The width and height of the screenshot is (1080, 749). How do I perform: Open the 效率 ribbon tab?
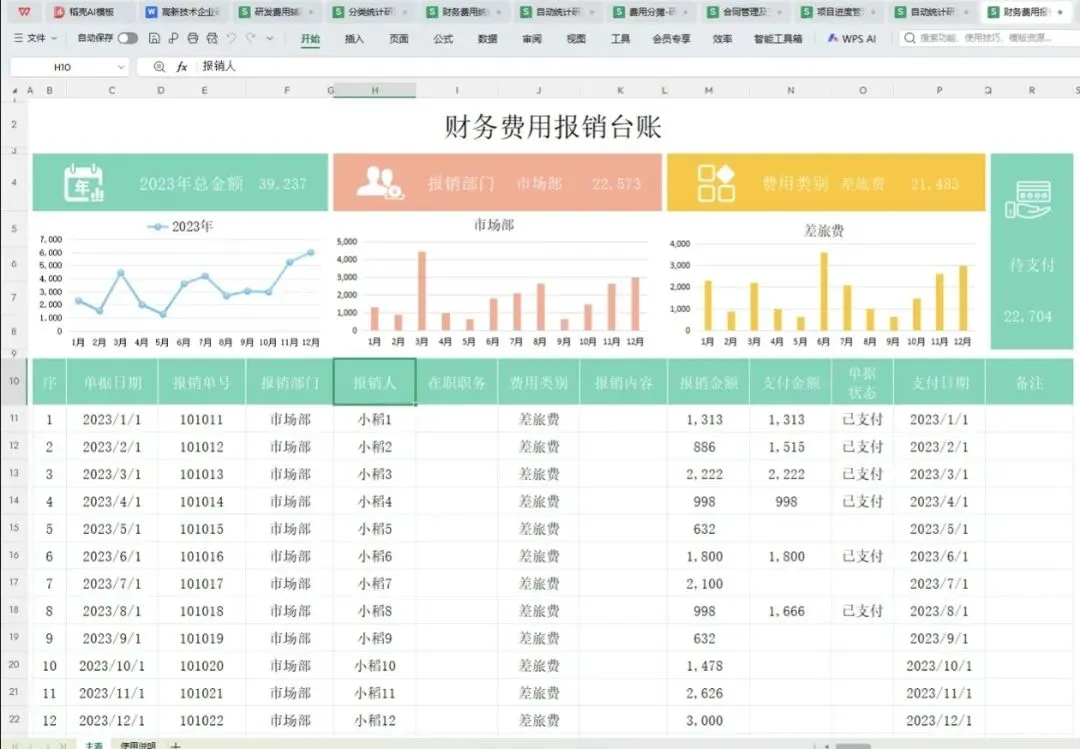(723, 39)
